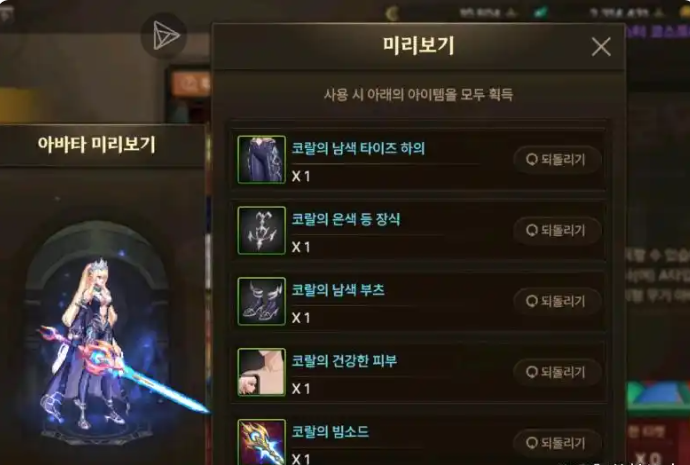690x465 pixels.
Task: Select the 아바타 미리보기 panel header
Action: 96,145
